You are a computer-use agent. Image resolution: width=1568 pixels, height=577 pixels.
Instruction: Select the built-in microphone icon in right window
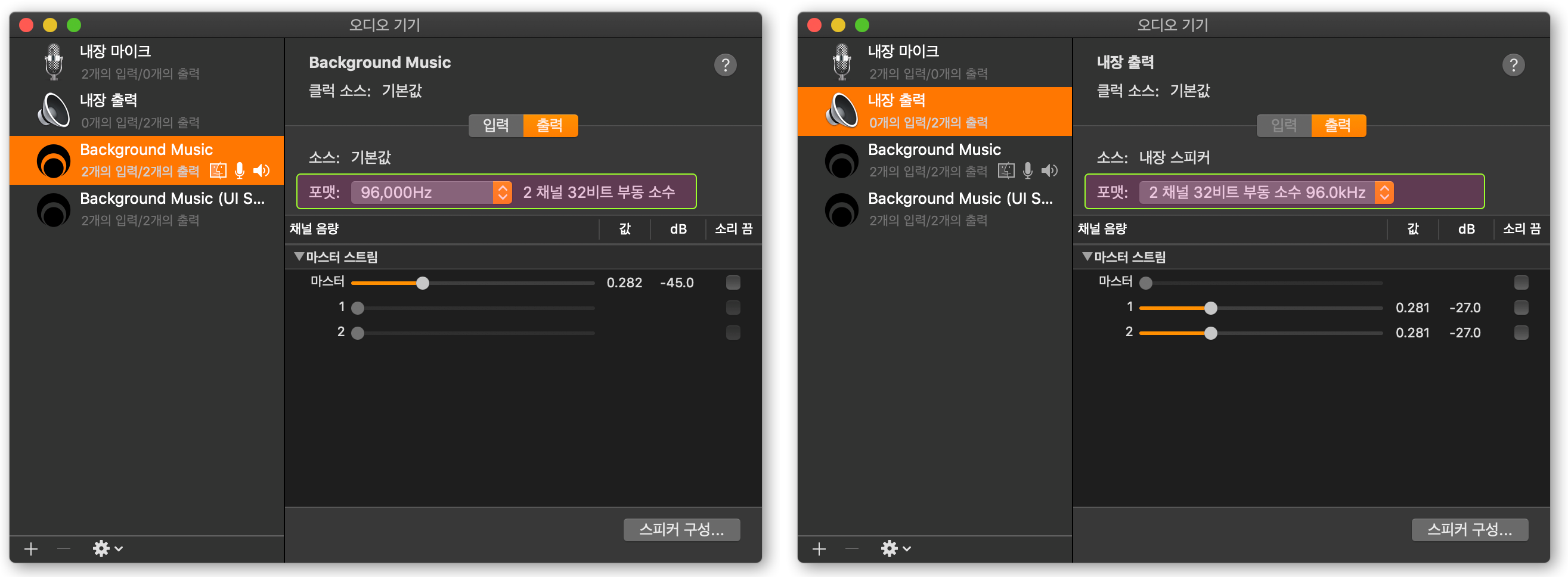(x=842, y=61)
